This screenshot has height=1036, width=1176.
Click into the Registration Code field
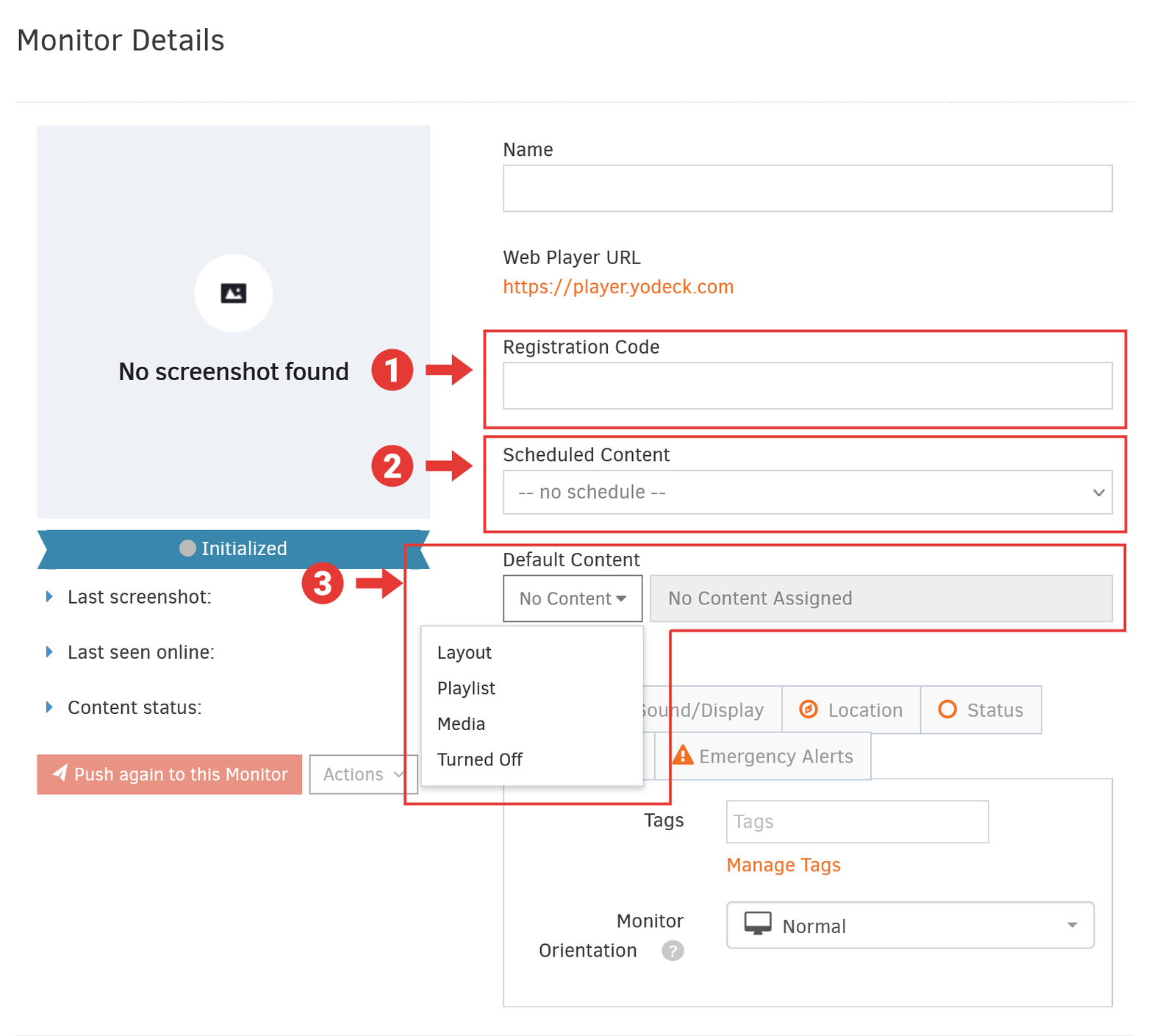pos(807,385)
